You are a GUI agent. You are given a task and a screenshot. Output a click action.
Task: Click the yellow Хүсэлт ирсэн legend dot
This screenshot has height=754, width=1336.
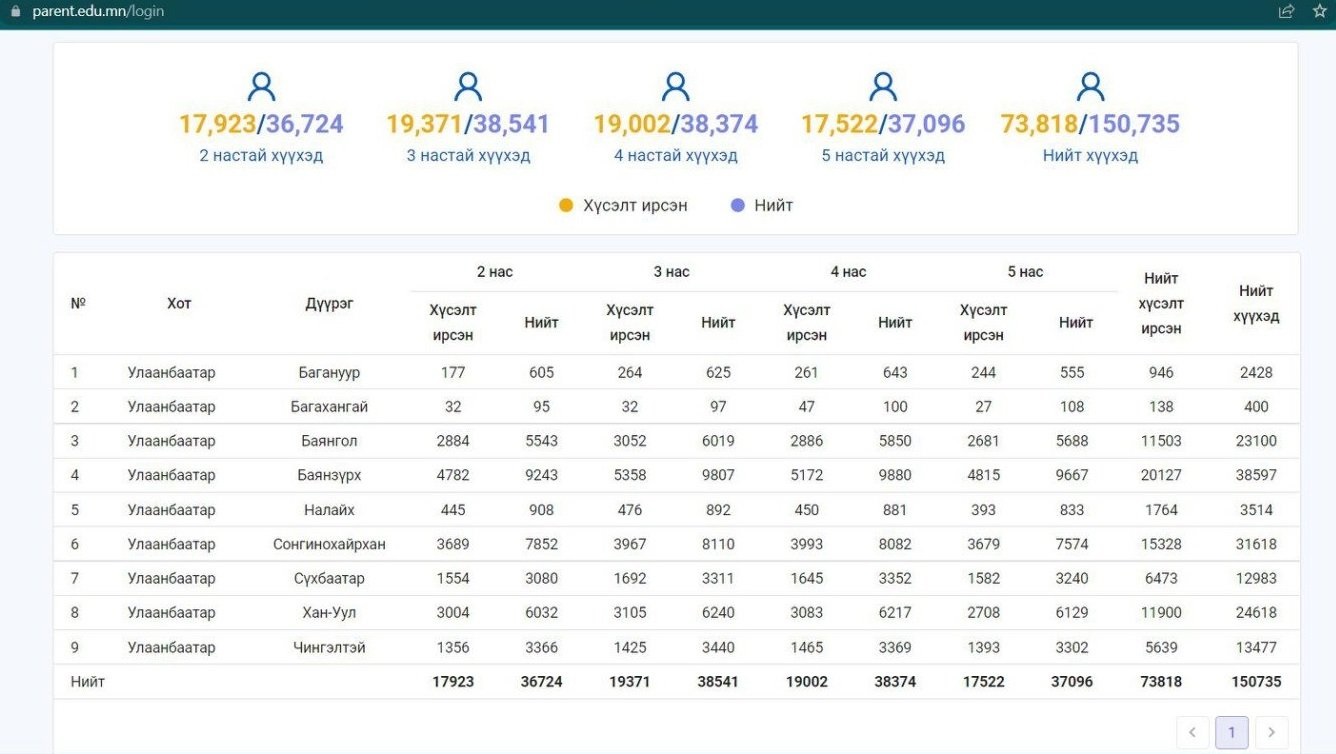[x=566, y=205]
